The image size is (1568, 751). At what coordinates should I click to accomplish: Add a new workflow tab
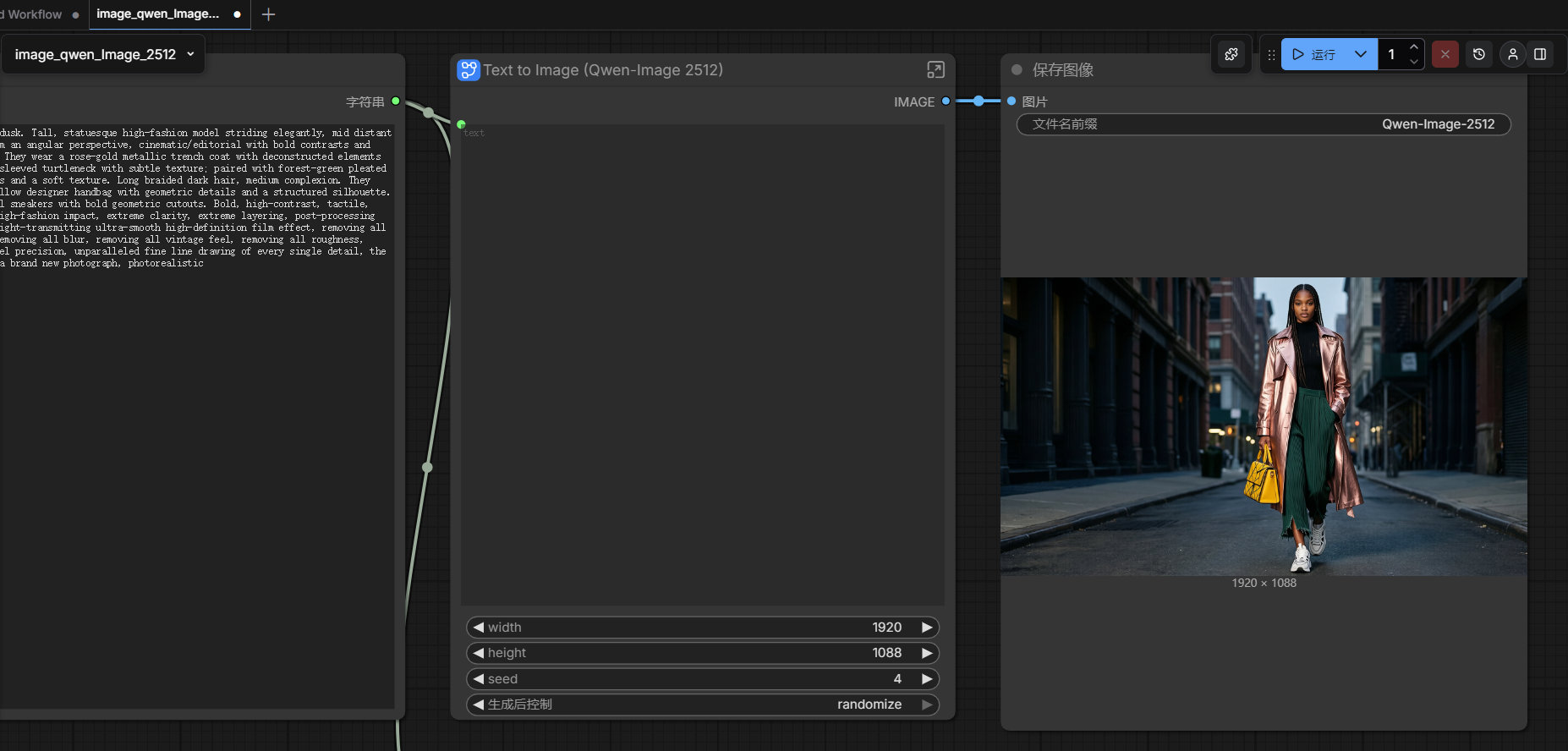click(x=269, y=14)
